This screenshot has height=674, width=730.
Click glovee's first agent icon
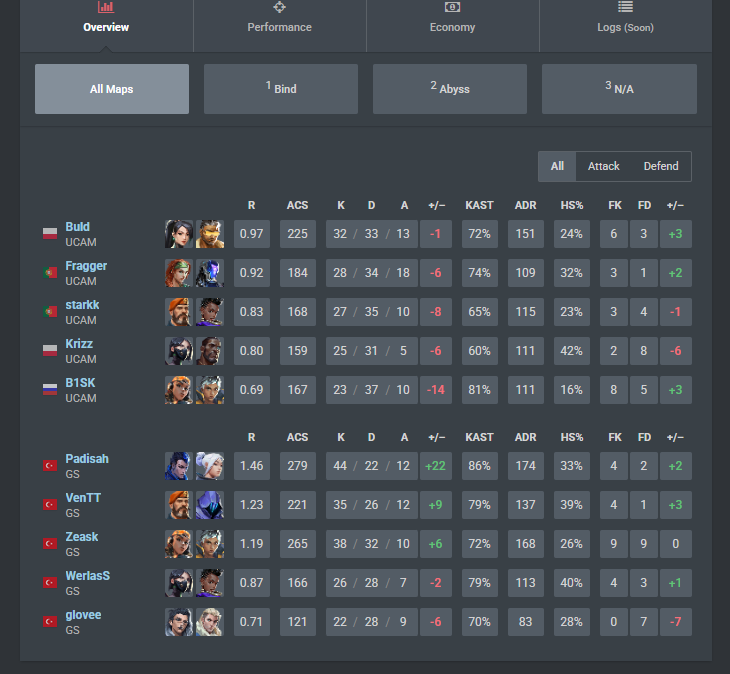tap(179, 622)
